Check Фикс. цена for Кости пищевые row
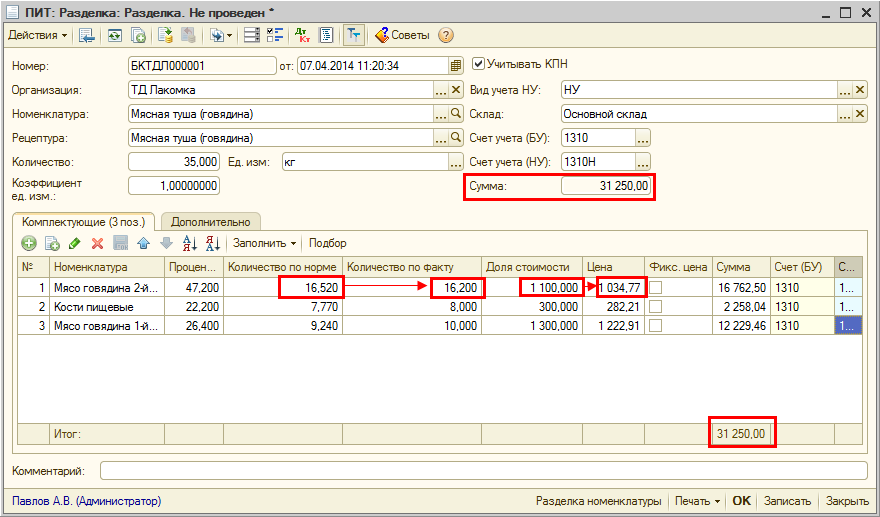Viewport: 880px width, 517px height. (656, 307)
